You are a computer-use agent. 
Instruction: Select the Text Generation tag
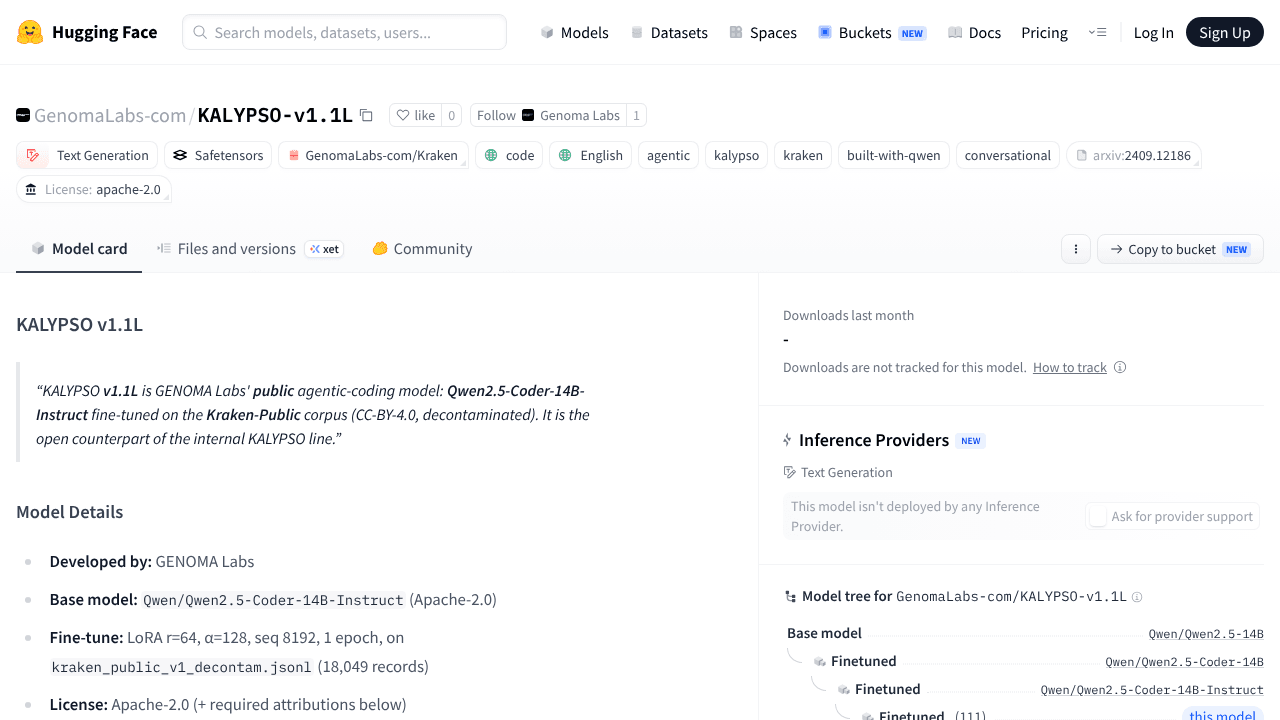[87, 155]
